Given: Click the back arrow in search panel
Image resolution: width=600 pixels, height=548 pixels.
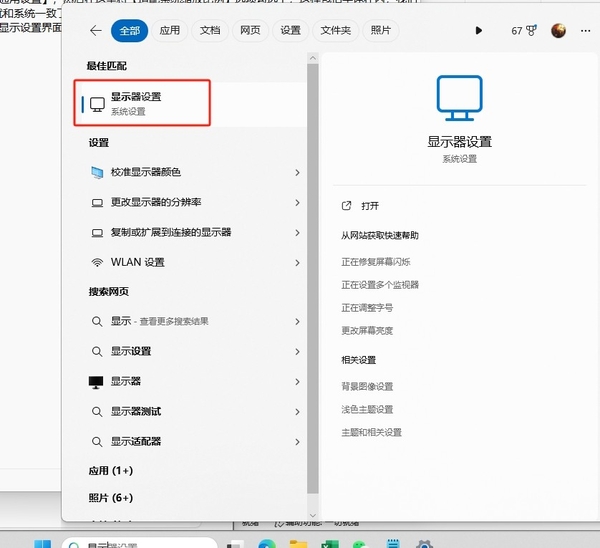Looking at the screenshot, I should point(95,31).
